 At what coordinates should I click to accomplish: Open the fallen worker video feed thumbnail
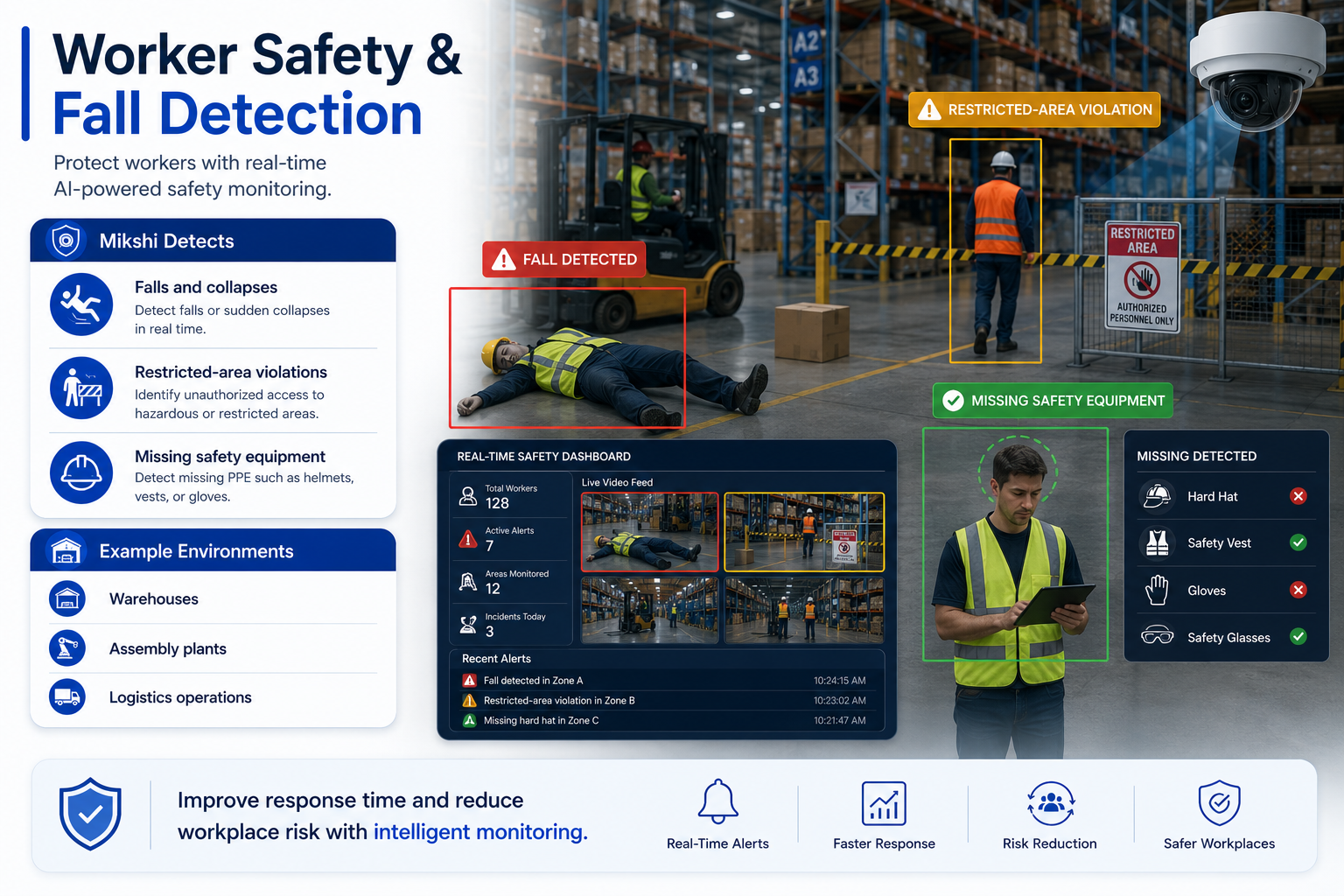click(650, 532)
